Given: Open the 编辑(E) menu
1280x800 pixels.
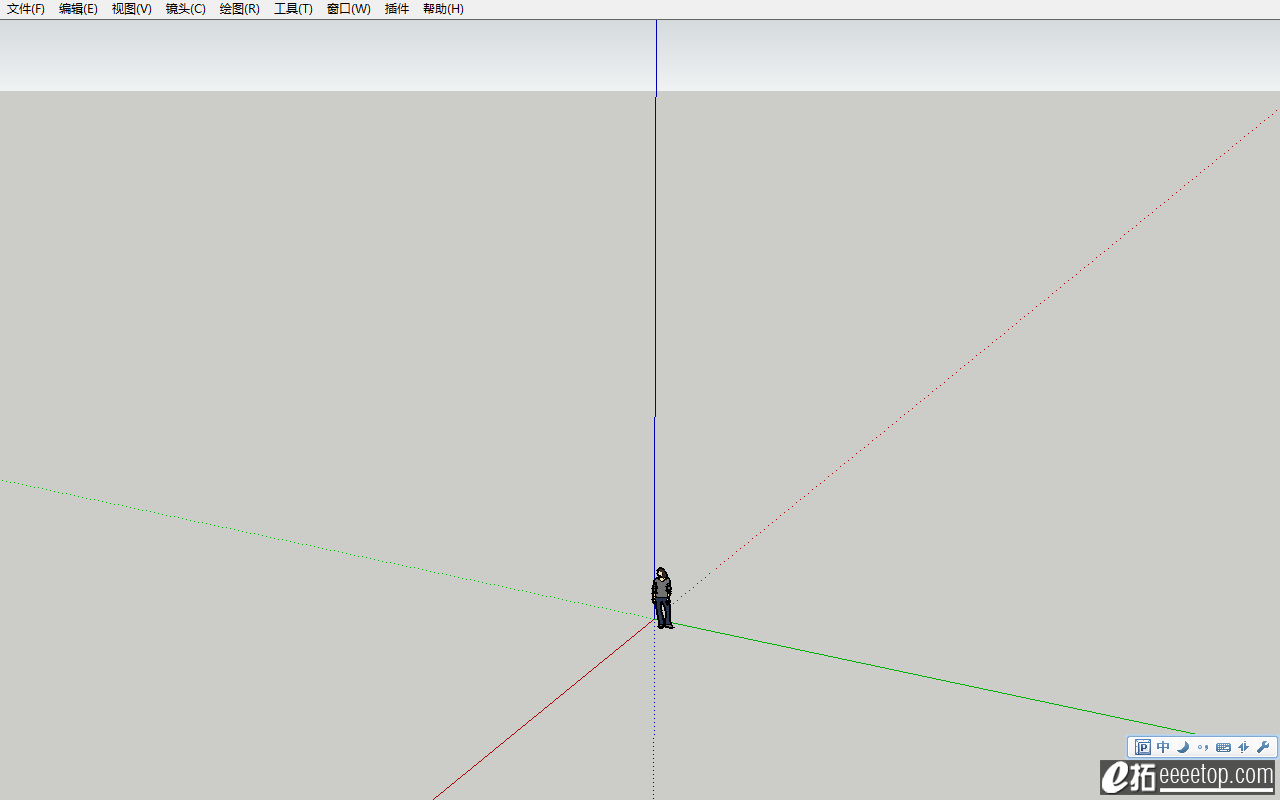Looking at the screenshot, I should pos(78,9).
